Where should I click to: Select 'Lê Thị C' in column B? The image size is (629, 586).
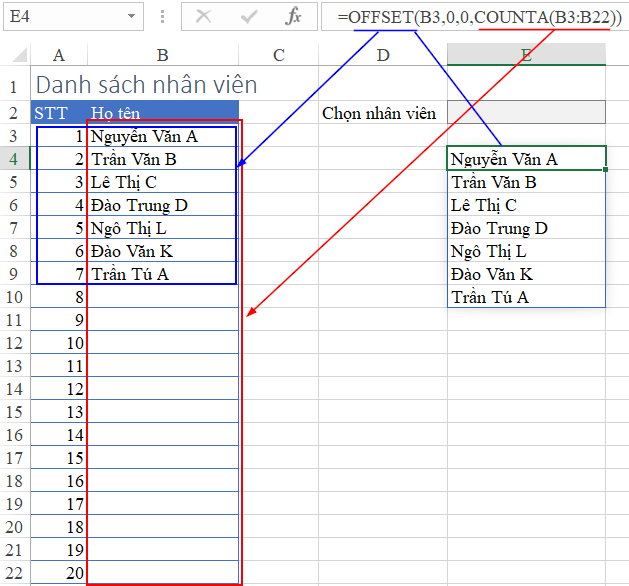[162, 182]
